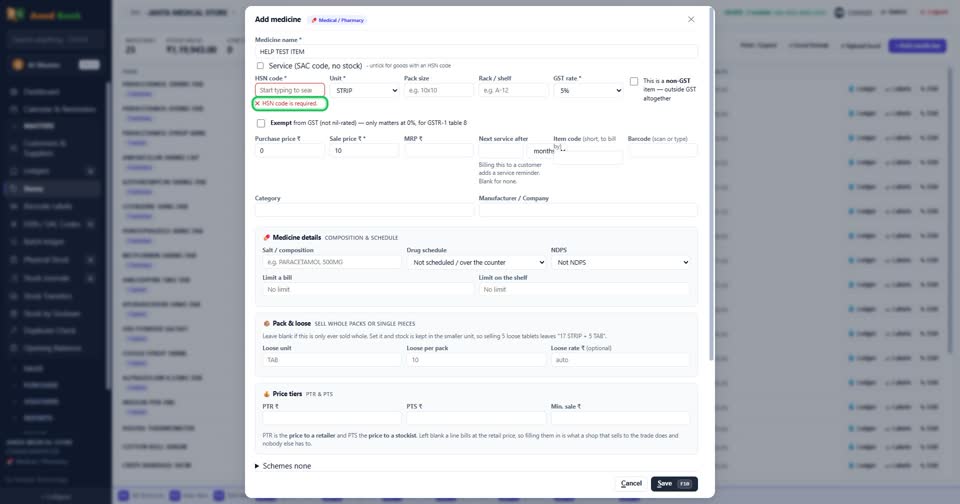Click the Item code field
This screenshot has height=504, width=960.
pyautogui.click(x=588, y=157)
